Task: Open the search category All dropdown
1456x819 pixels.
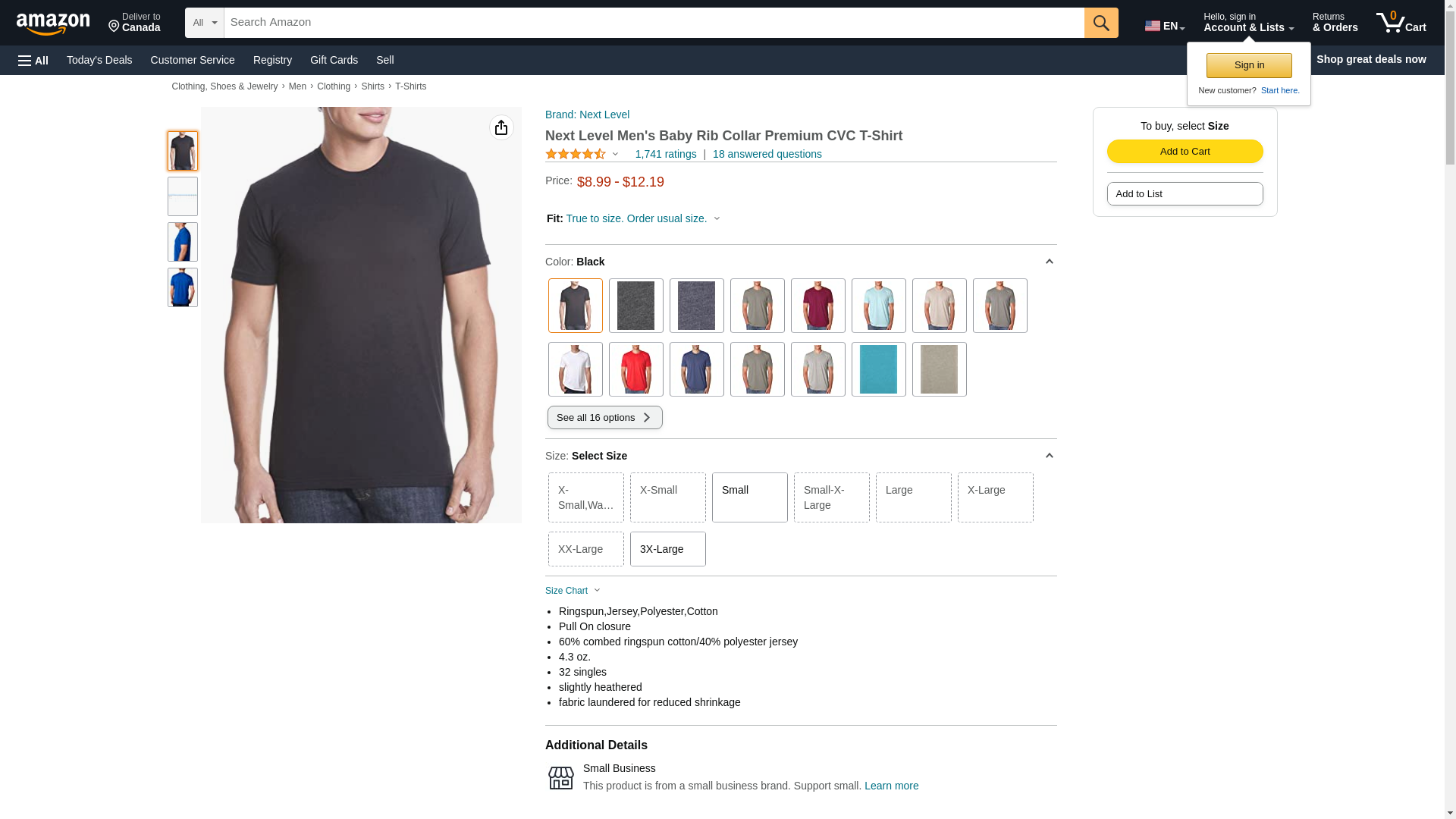Action: coord(205,23)
